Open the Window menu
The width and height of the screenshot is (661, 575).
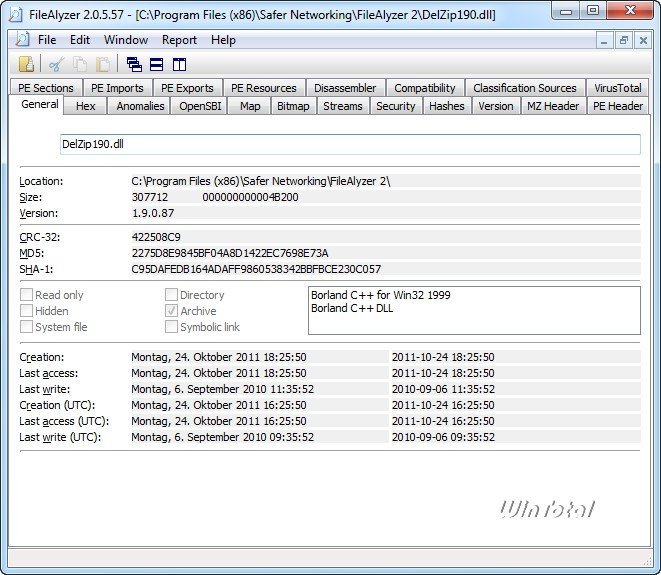[126, 40]
